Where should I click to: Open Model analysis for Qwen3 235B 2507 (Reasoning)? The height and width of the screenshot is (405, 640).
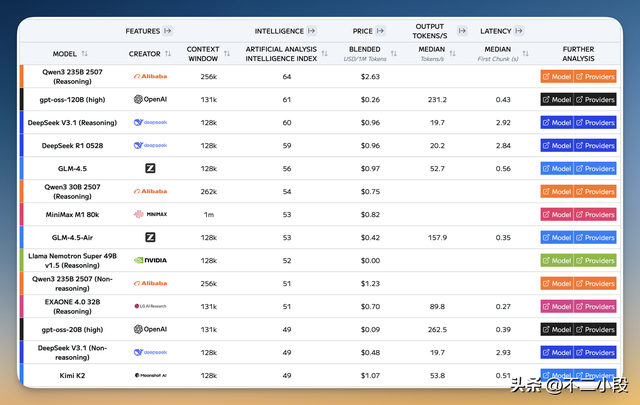557,76
